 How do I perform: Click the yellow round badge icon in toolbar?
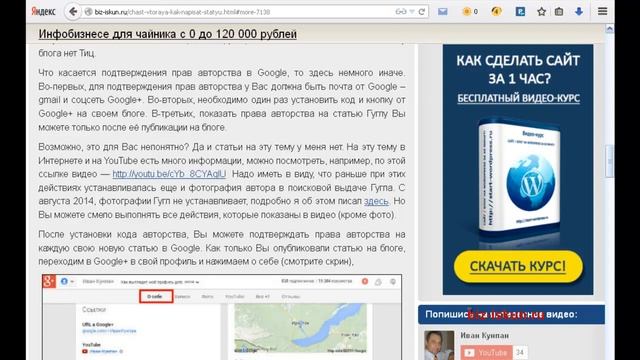pos(496,11)
